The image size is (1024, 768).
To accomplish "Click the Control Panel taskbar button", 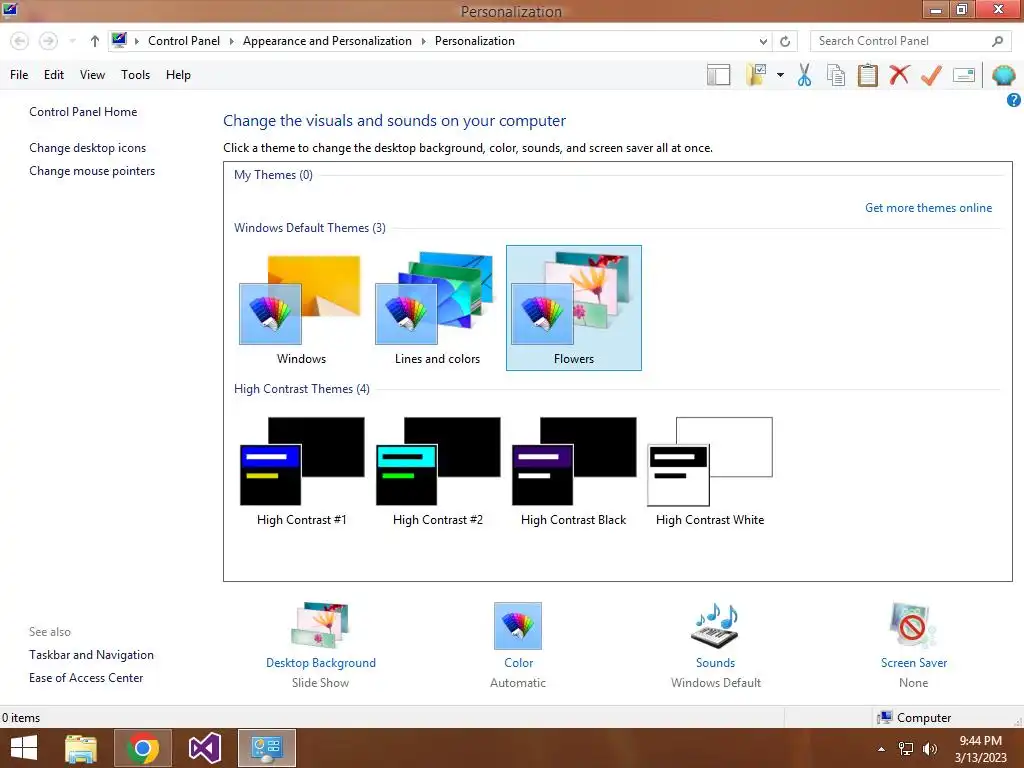I will click(266, 748).
